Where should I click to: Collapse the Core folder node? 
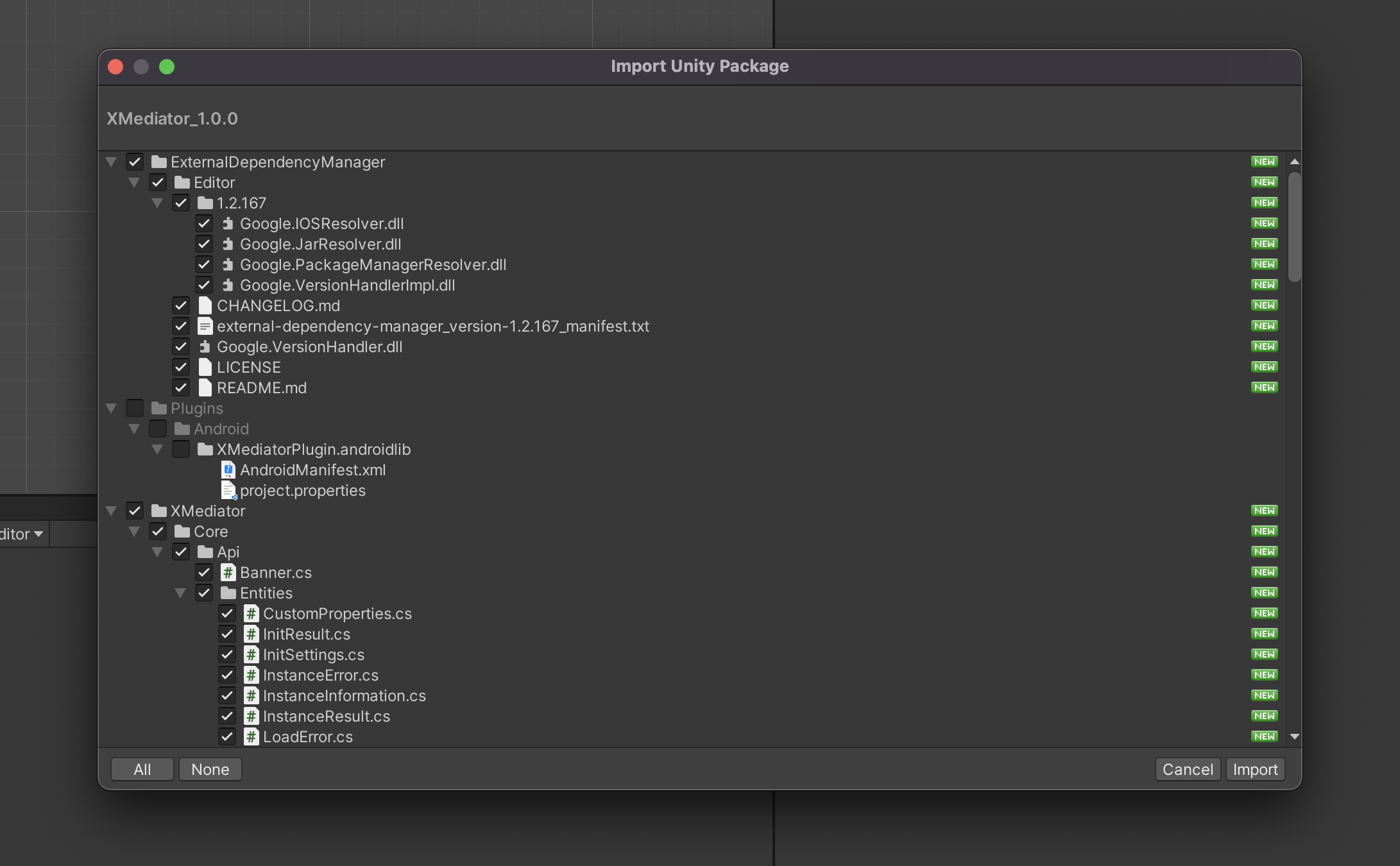(134, 532)
